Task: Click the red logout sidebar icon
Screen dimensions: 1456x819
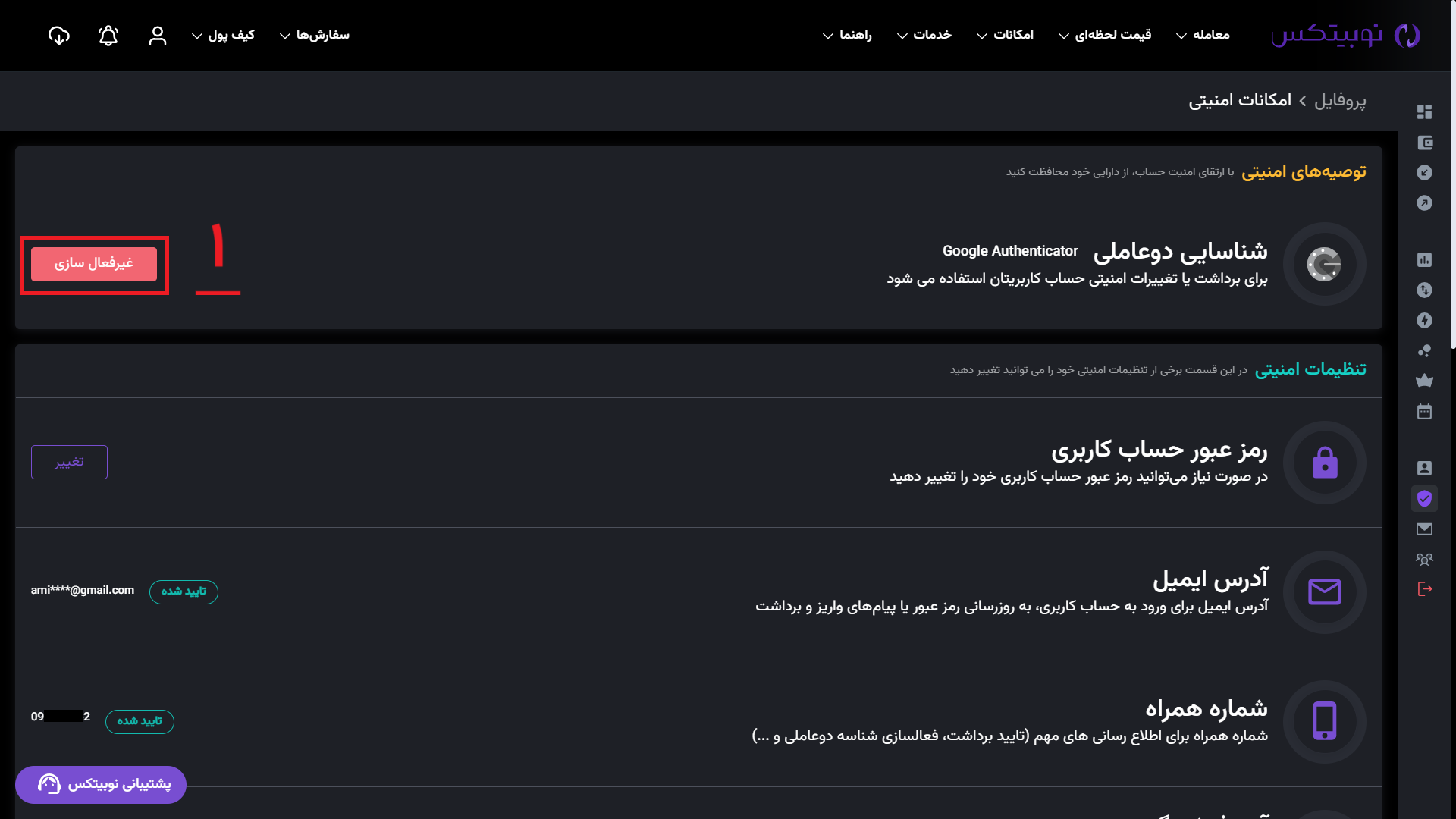Action: (1424, 589)
